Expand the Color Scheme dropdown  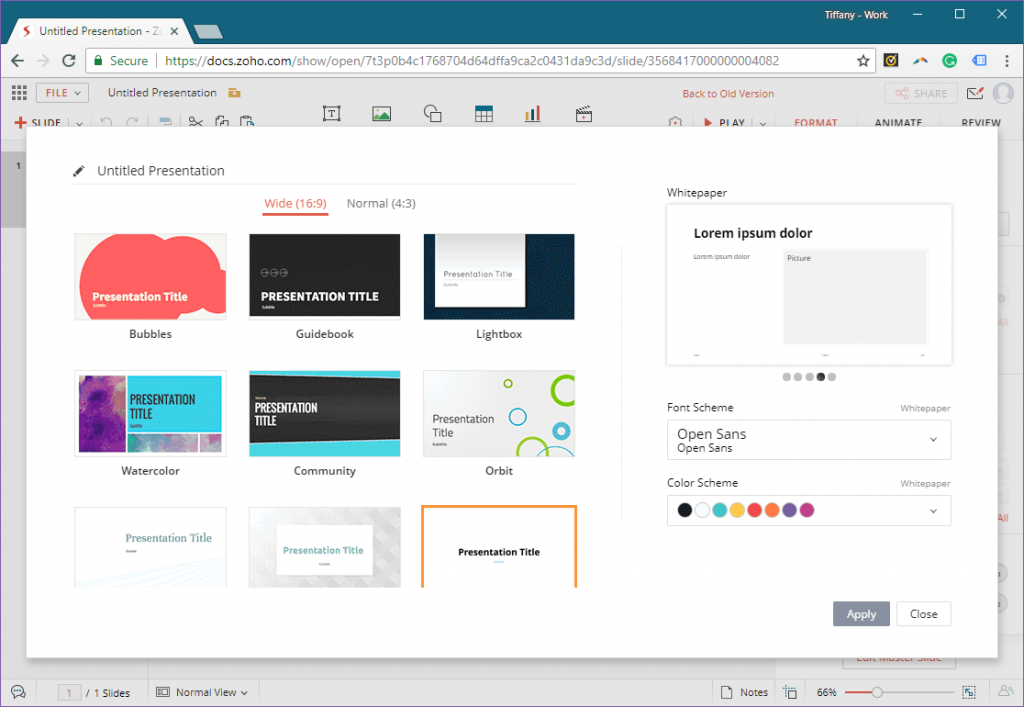[x=808, y=510]
